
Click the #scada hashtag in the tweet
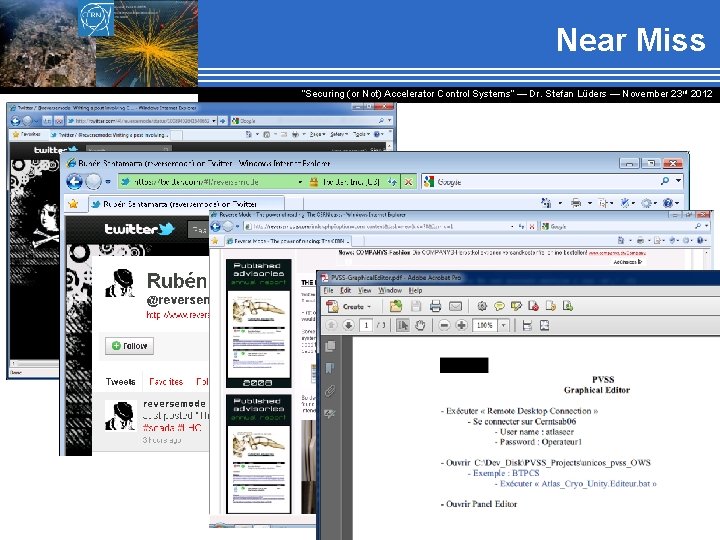(158, 428)
